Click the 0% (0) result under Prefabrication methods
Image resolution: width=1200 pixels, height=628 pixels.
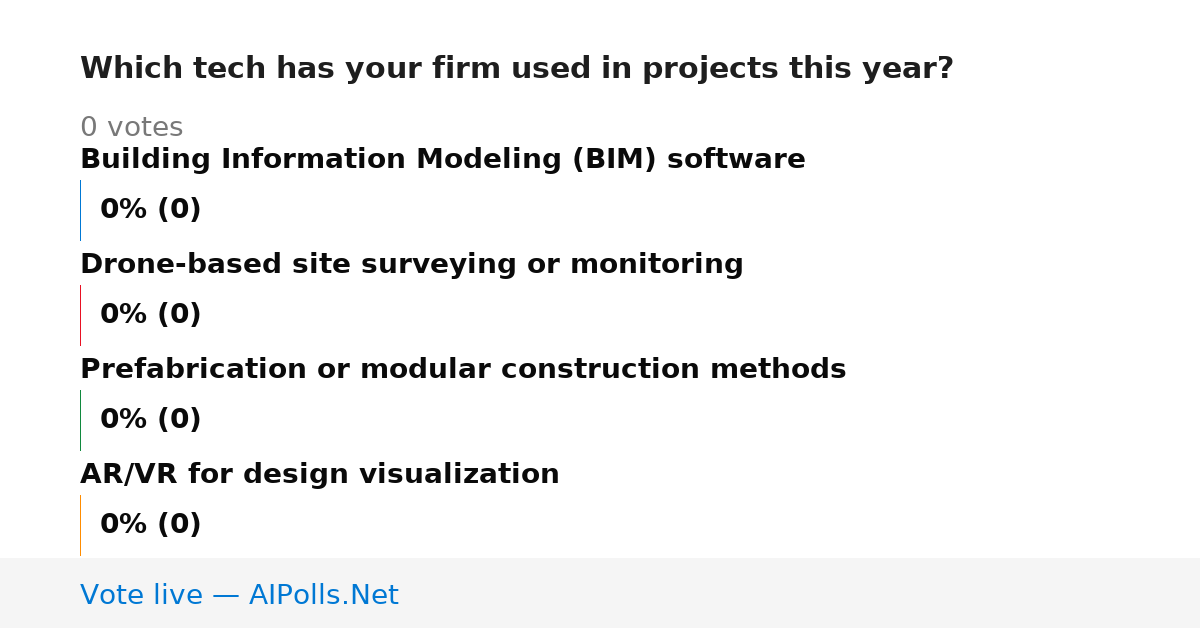[150, 420]
